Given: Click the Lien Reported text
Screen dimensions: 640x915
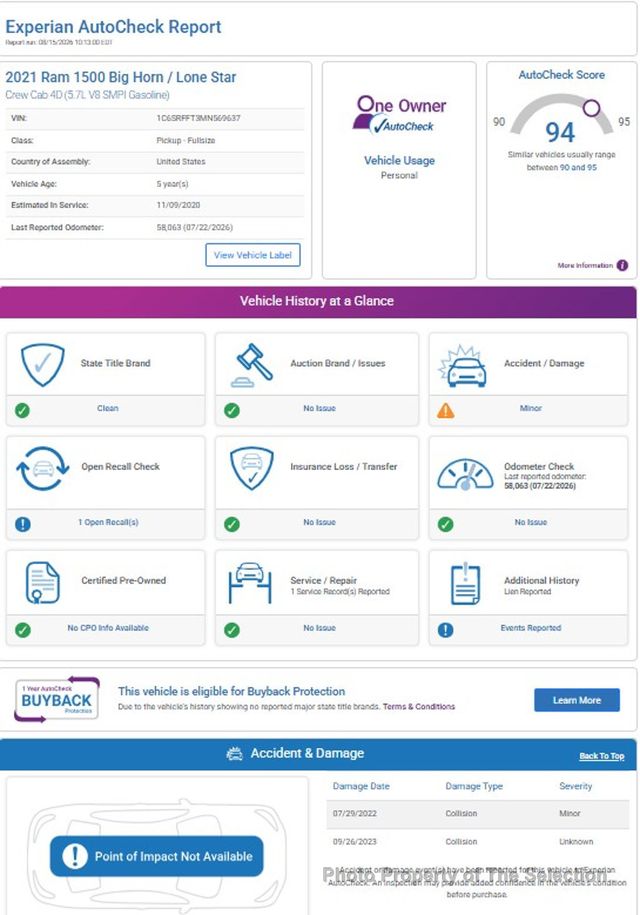Looking at the screenshot, I should [527, 592].
